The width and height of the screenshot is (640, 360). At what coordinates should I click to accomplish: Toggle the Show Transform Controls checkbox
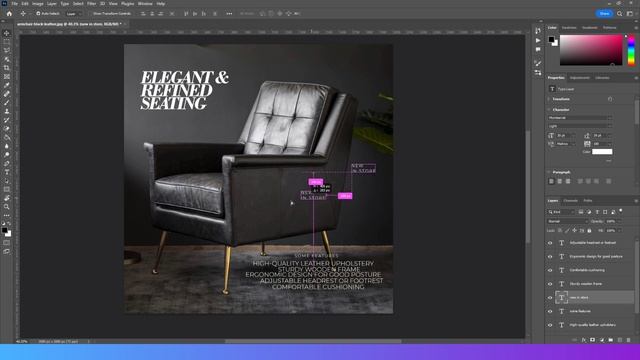90,13
